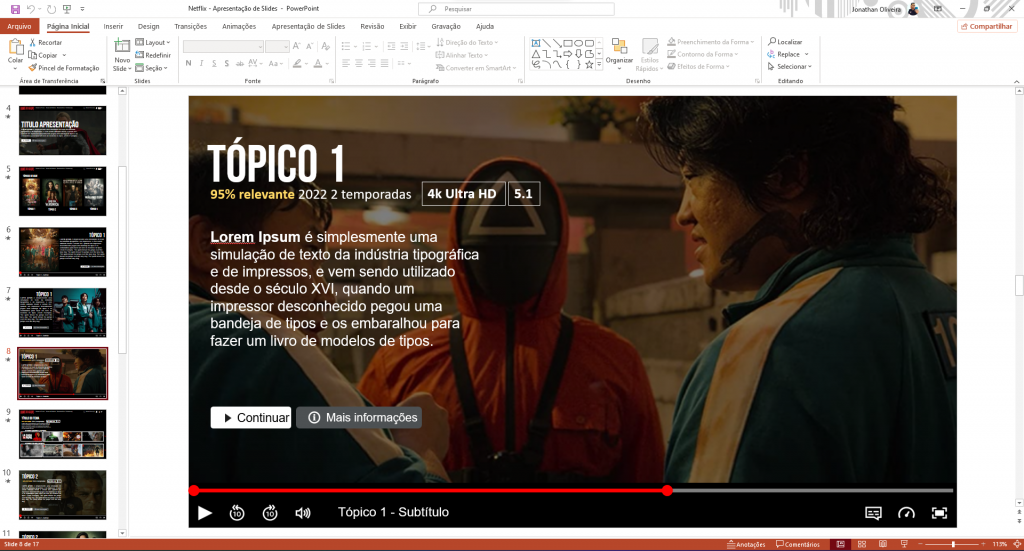
Task: Click the Colar paste icon
Action: point(15,48)
